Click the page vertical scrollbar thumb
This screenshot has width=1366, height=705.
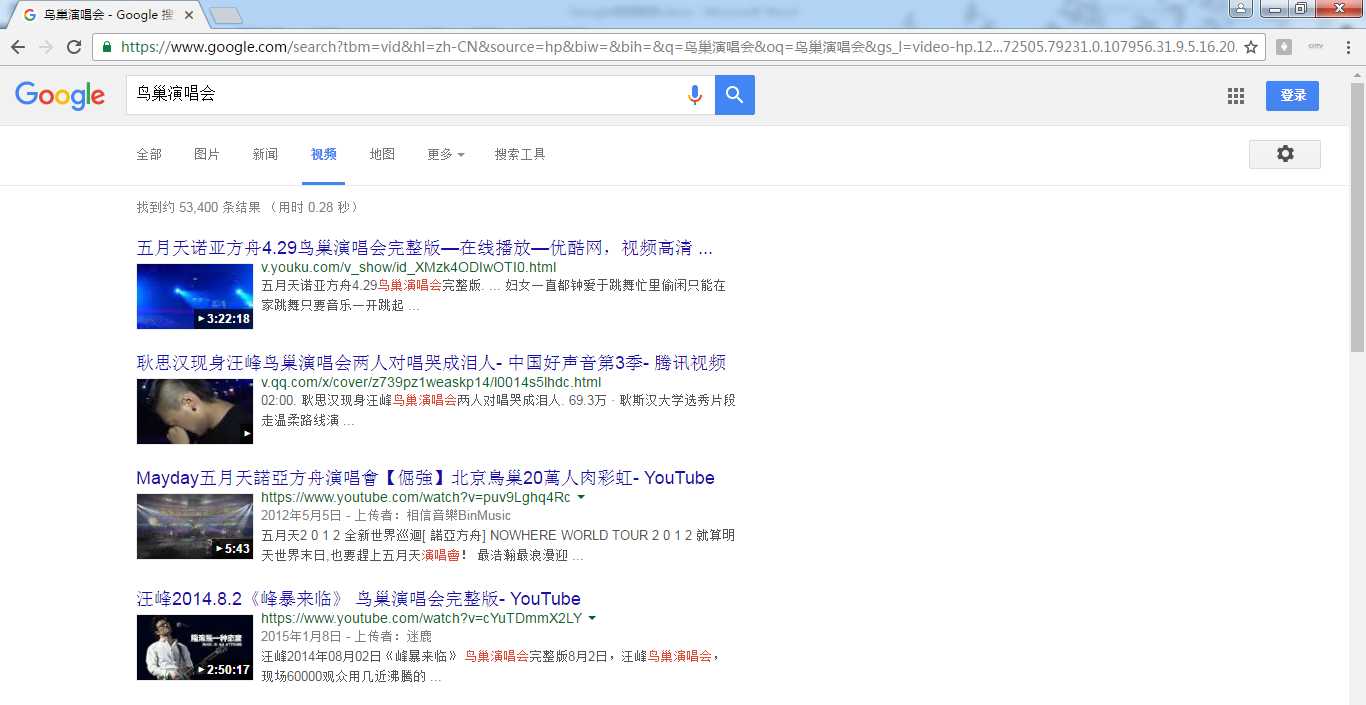click(x=1357, y=216)
